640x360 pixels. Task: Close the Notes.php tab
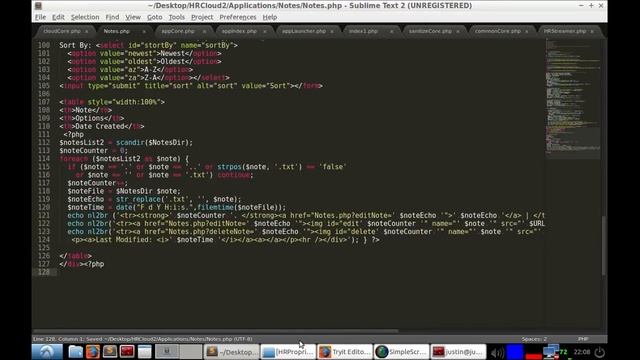point(144,31)
